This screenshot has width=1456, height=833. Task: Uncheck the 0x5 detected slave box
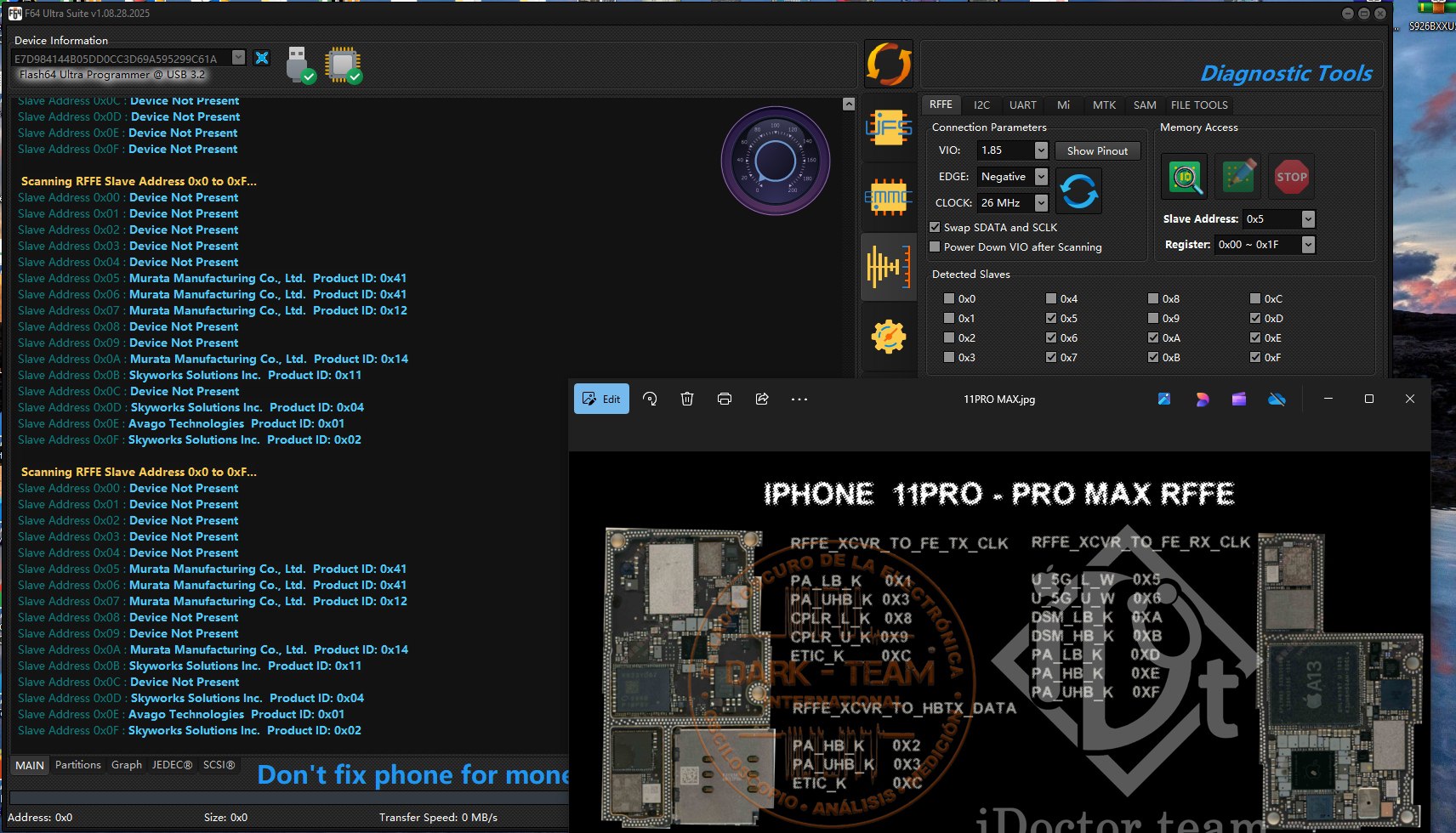click(x=1051, y=318)
